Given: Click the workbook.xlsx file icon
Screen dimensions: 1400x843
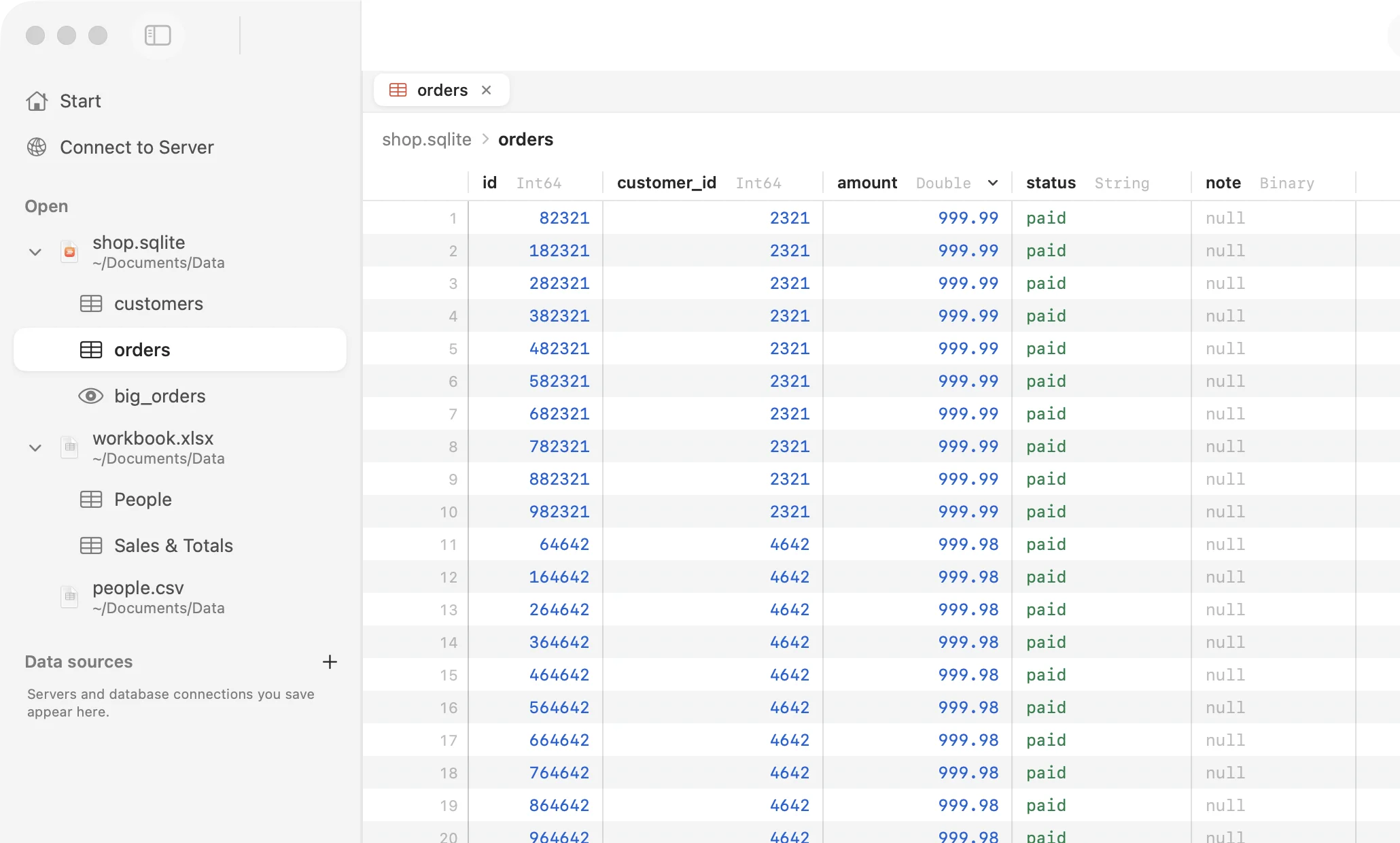Looking at the screenshot, I should click(69, 447).
